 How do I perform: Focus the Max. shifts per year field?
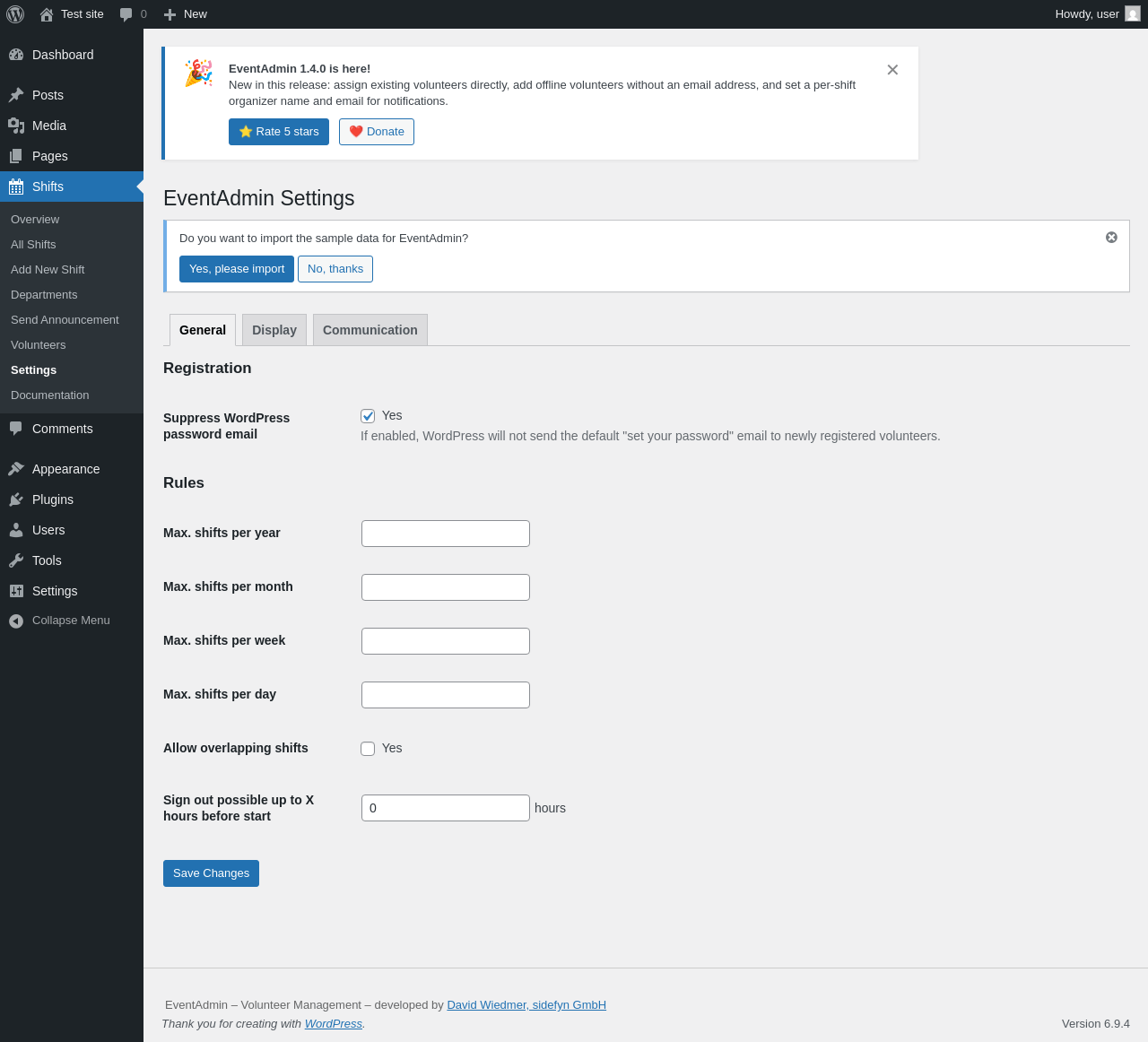(x=446, y=534)
